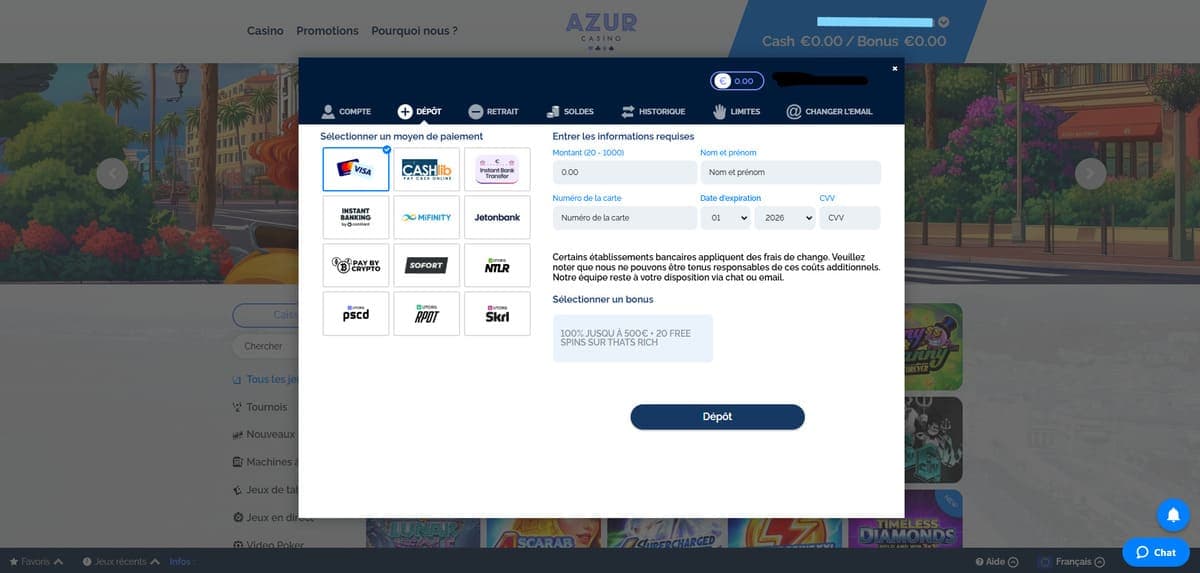Choose CASHlib payment option
The width and height of the screenshot is (1200, 573).
point(427,169)
